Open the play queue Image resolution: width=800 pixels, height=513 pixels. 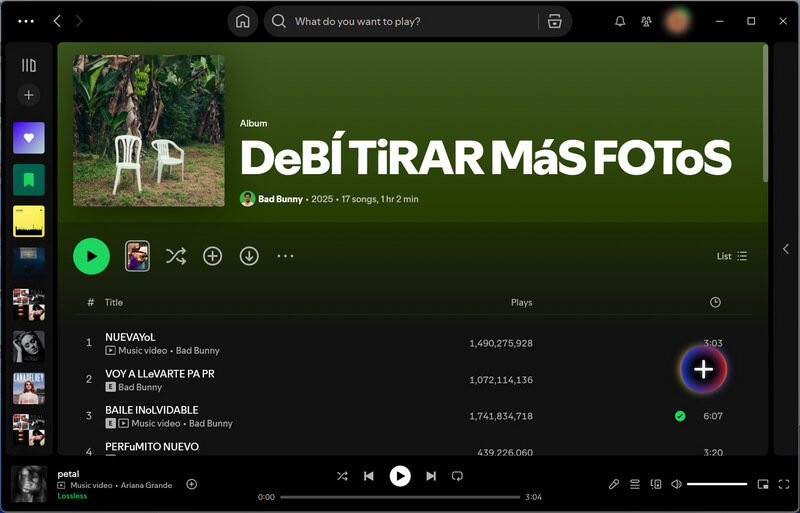635,484
